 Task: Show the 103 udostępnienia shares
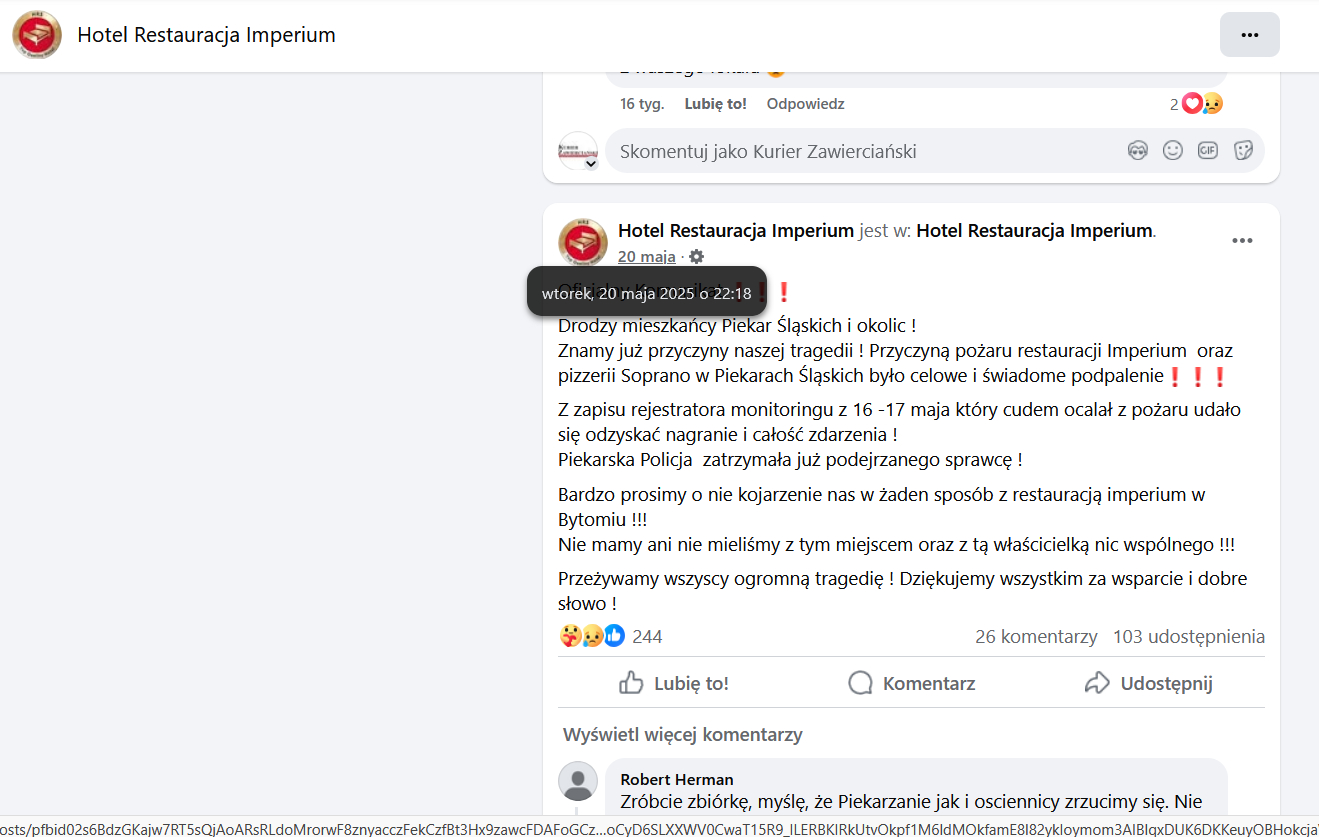pos(1188,637)
